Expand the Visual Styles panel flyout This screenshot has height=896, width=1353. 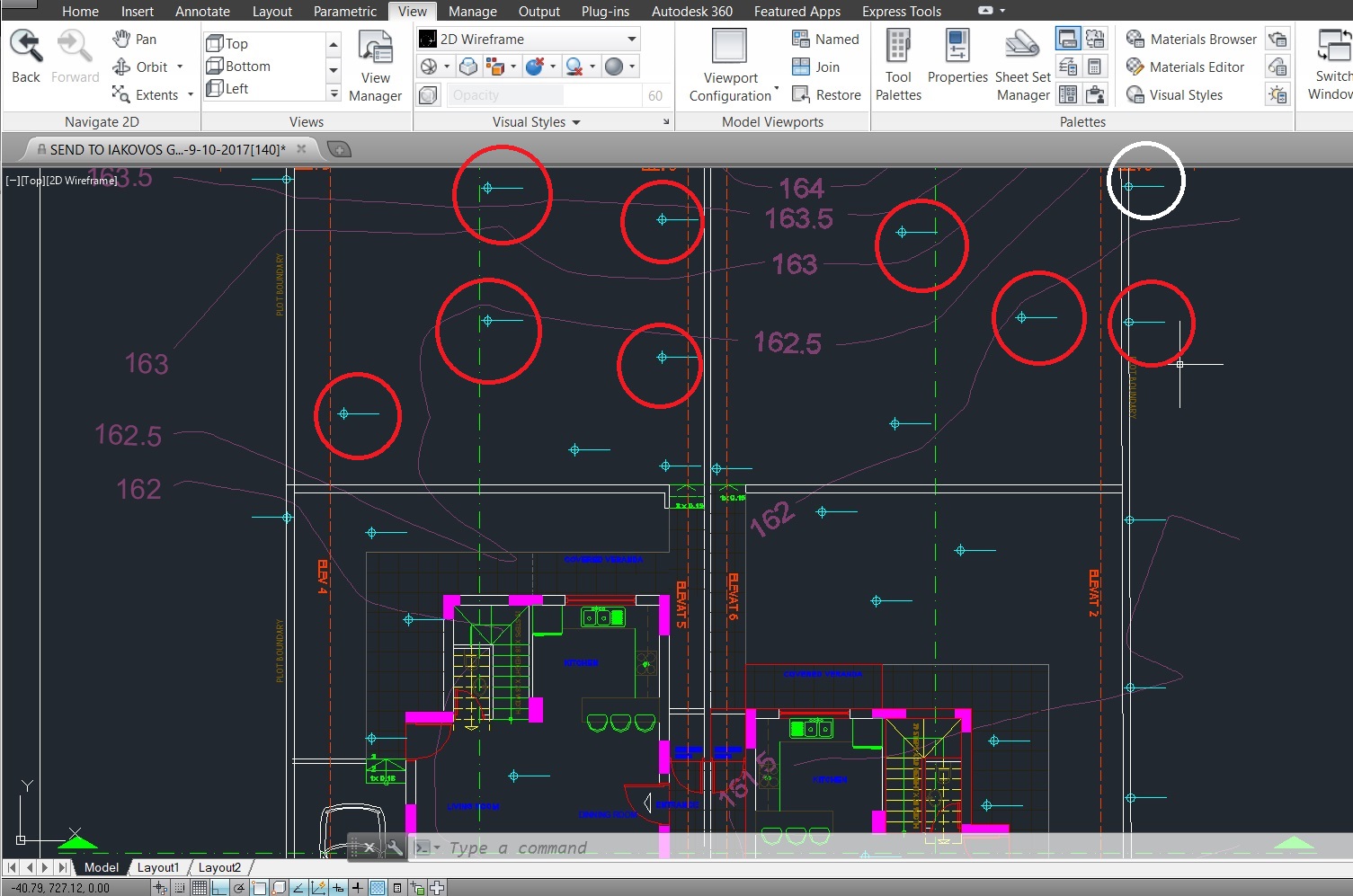578,122
